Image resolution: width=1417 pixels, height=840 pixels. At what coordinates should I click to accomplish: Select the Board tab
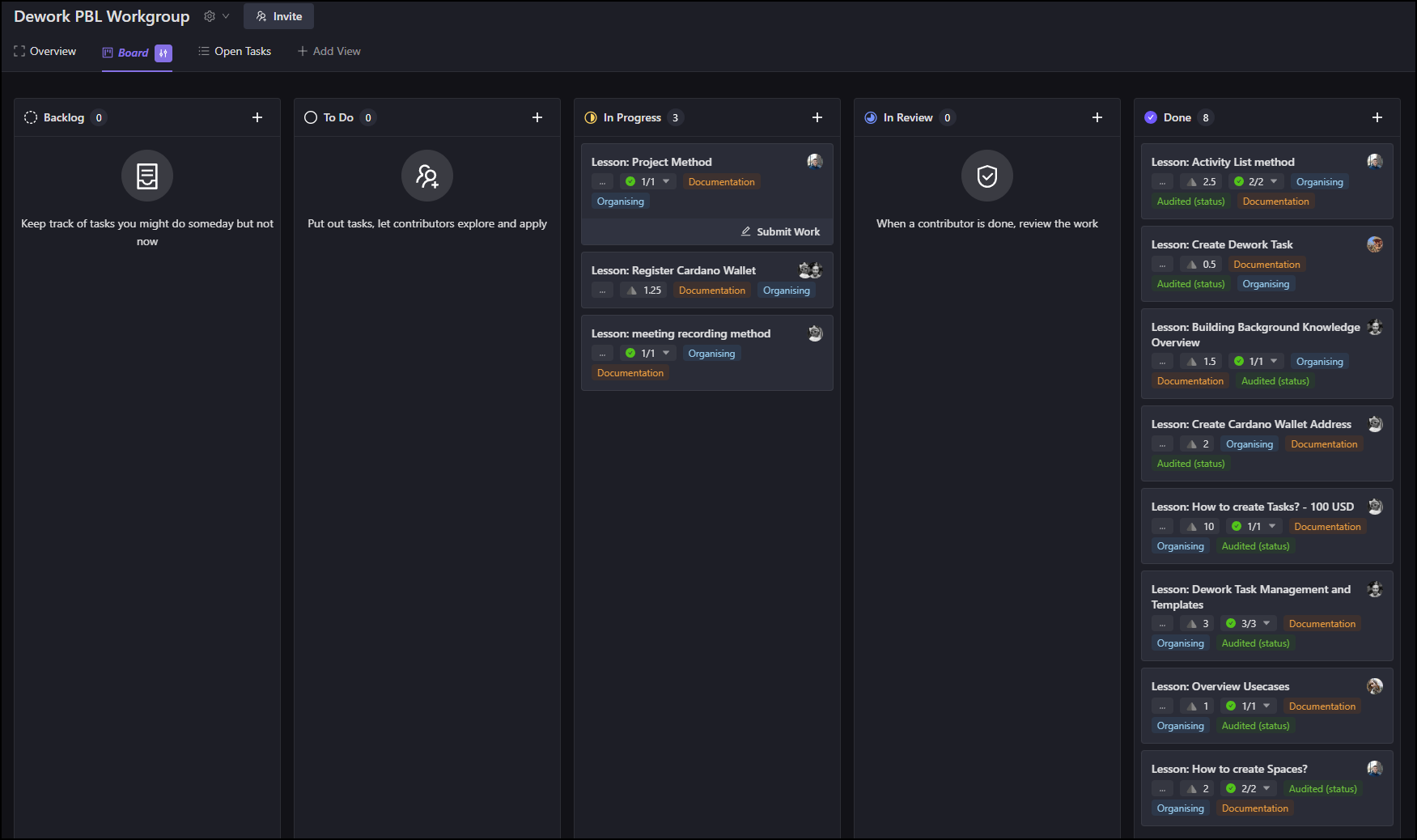[125, 53]
